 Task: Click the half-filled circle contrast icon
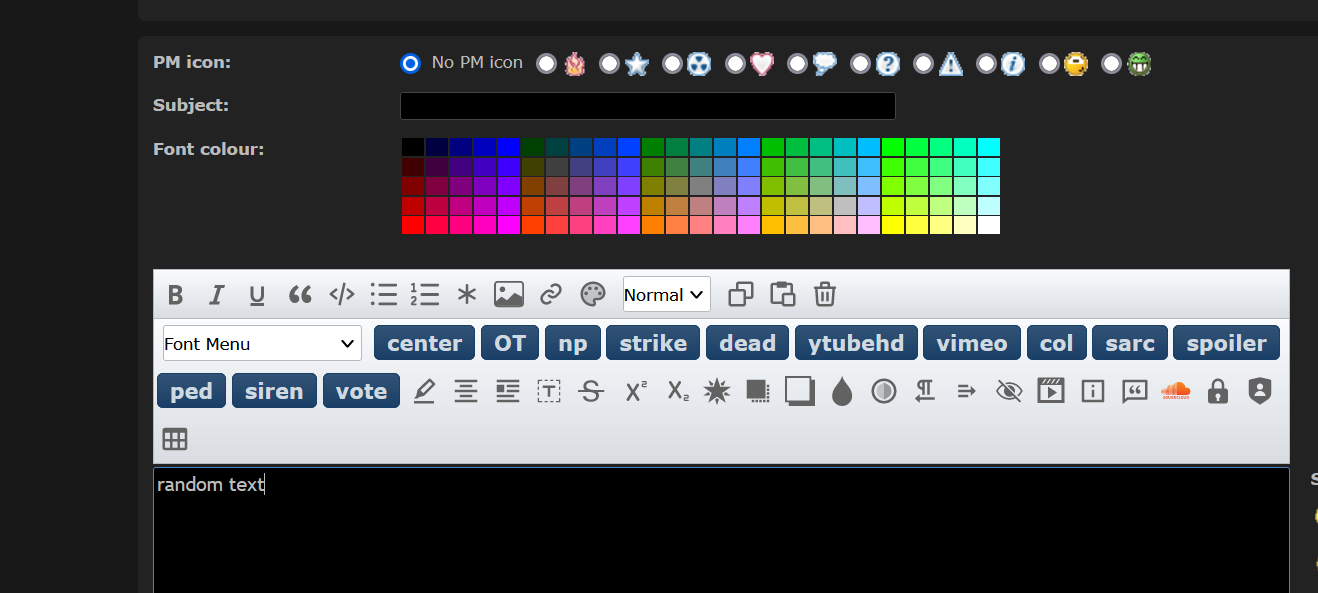(x=884, y=391)
